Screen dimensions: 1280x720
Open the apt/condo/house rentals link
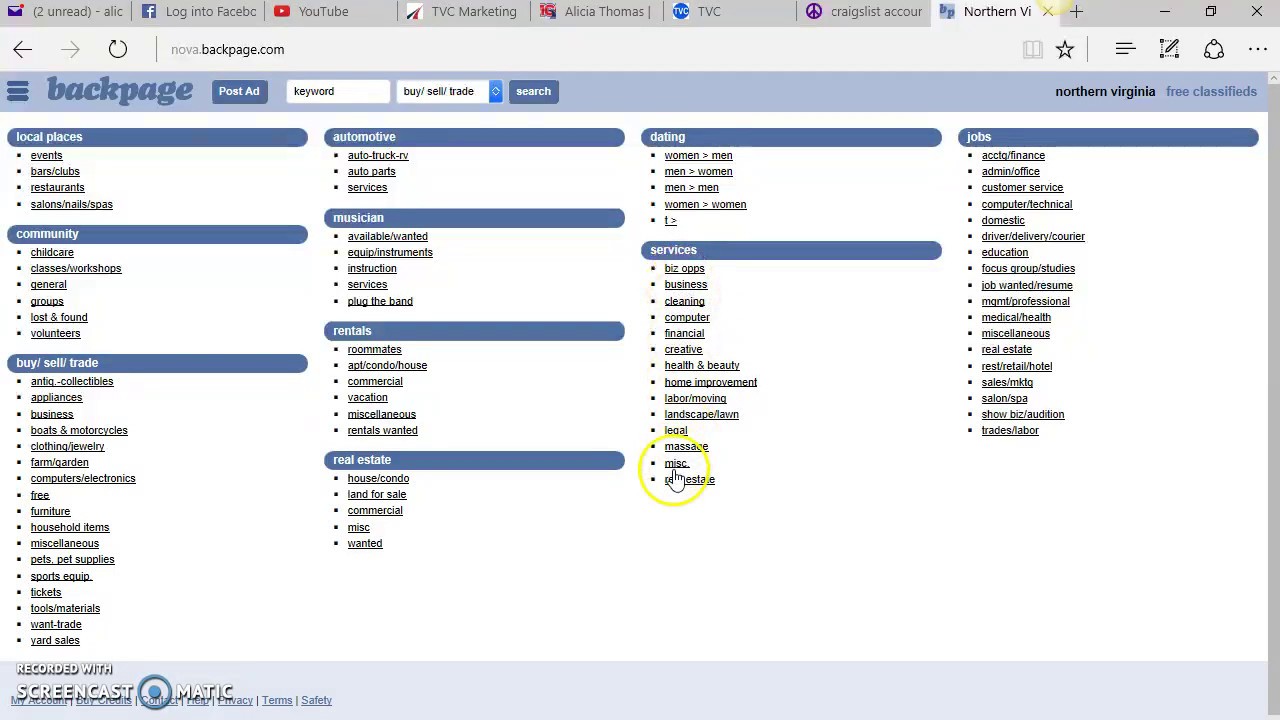click(x=387, y=365)
